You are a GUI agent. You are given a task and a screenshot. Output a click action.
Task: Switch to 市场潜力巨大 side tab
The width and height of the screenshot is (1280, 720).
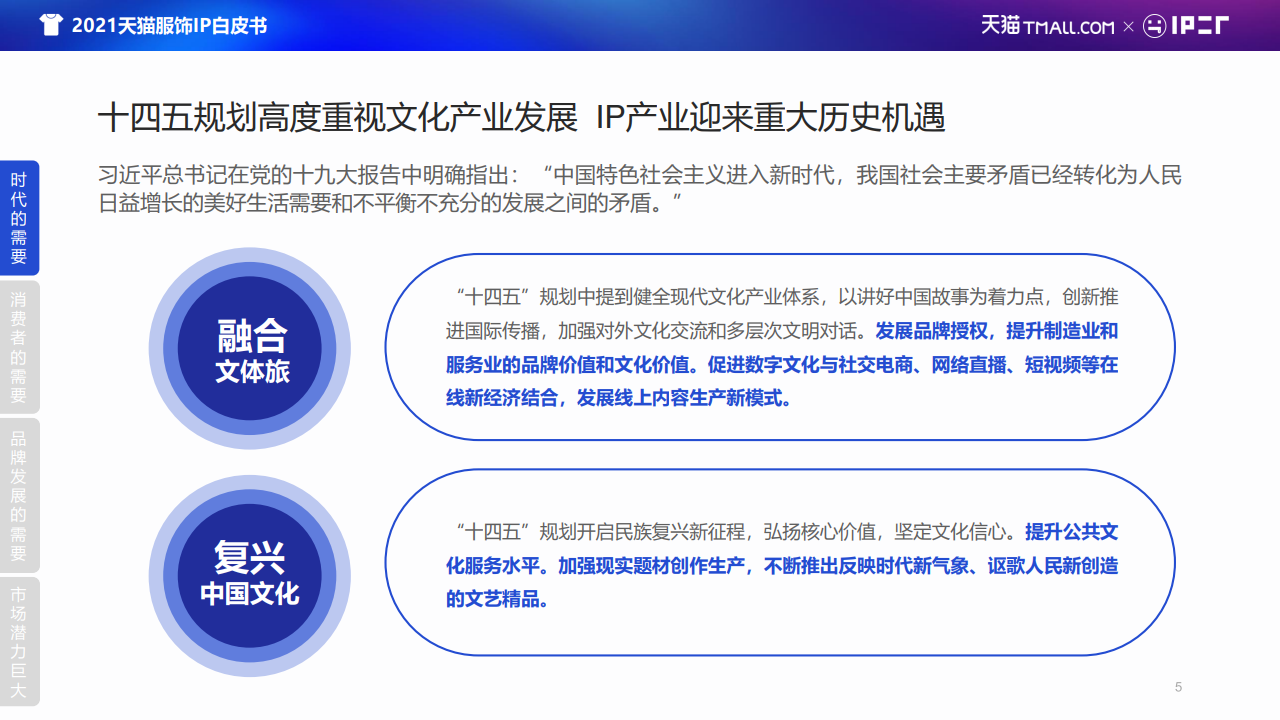(x=19, y=641)
